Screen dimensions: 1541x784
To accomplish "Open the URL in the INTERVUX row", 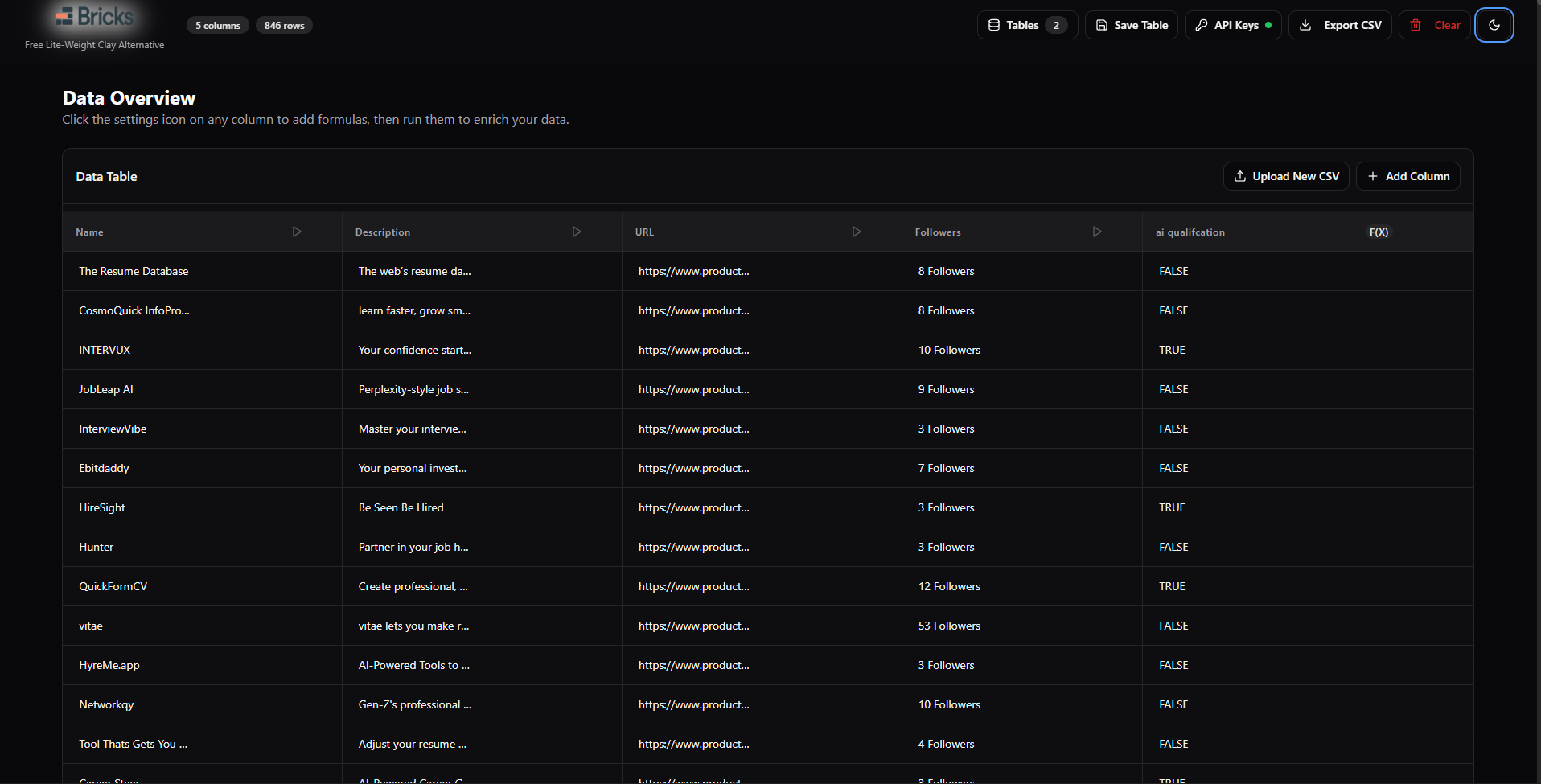I will tap(693, 350).
